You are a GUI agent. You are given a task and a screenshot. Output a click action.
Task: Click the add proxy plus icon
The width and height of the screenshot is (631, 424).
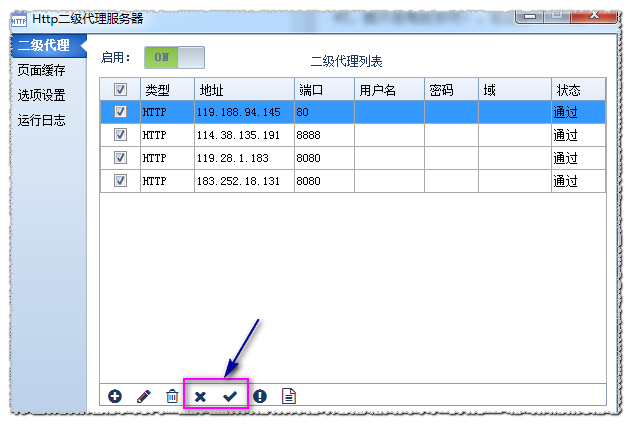[x=115, y=396]
